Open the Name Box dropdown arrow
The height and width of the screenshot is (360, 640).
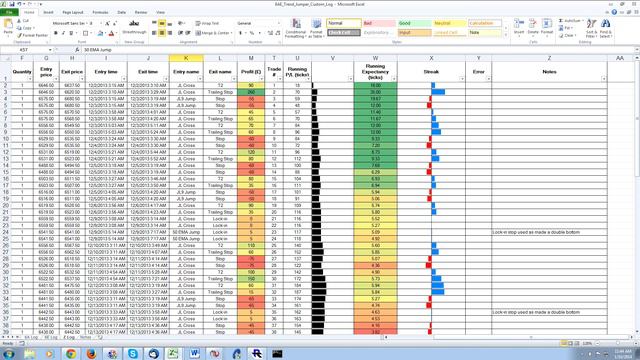coord(50,50)
